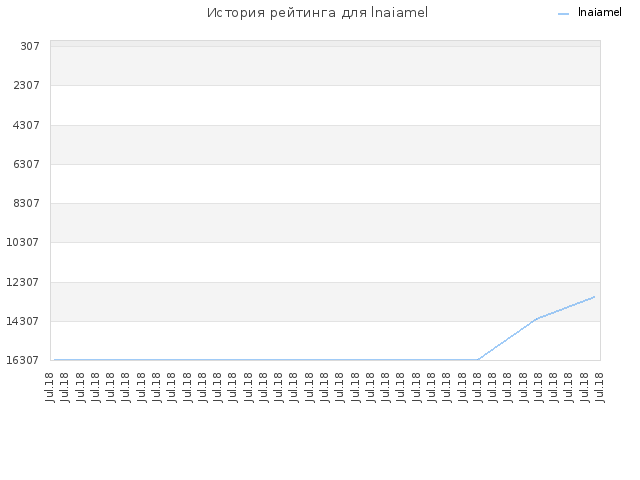
Task: Click the 16307 y-axis label
Action: point(23,360)
